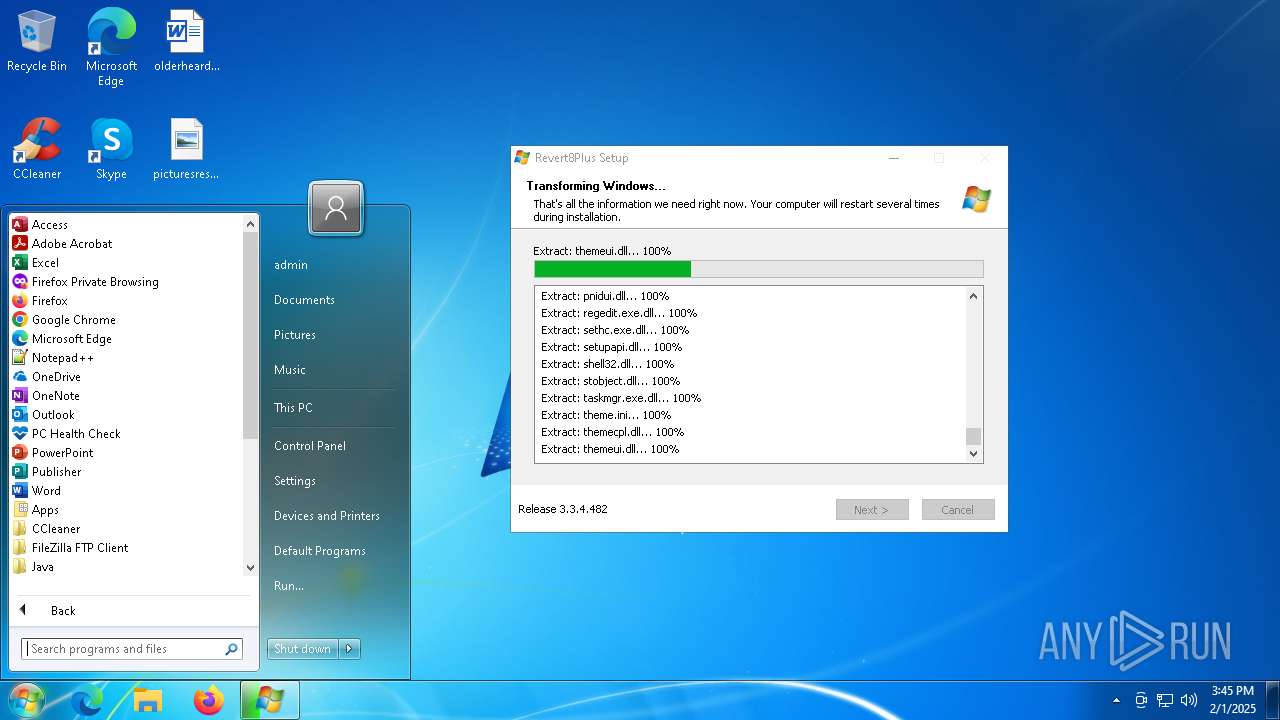Click the Start orb on the taskbar

tap(26, 700)
